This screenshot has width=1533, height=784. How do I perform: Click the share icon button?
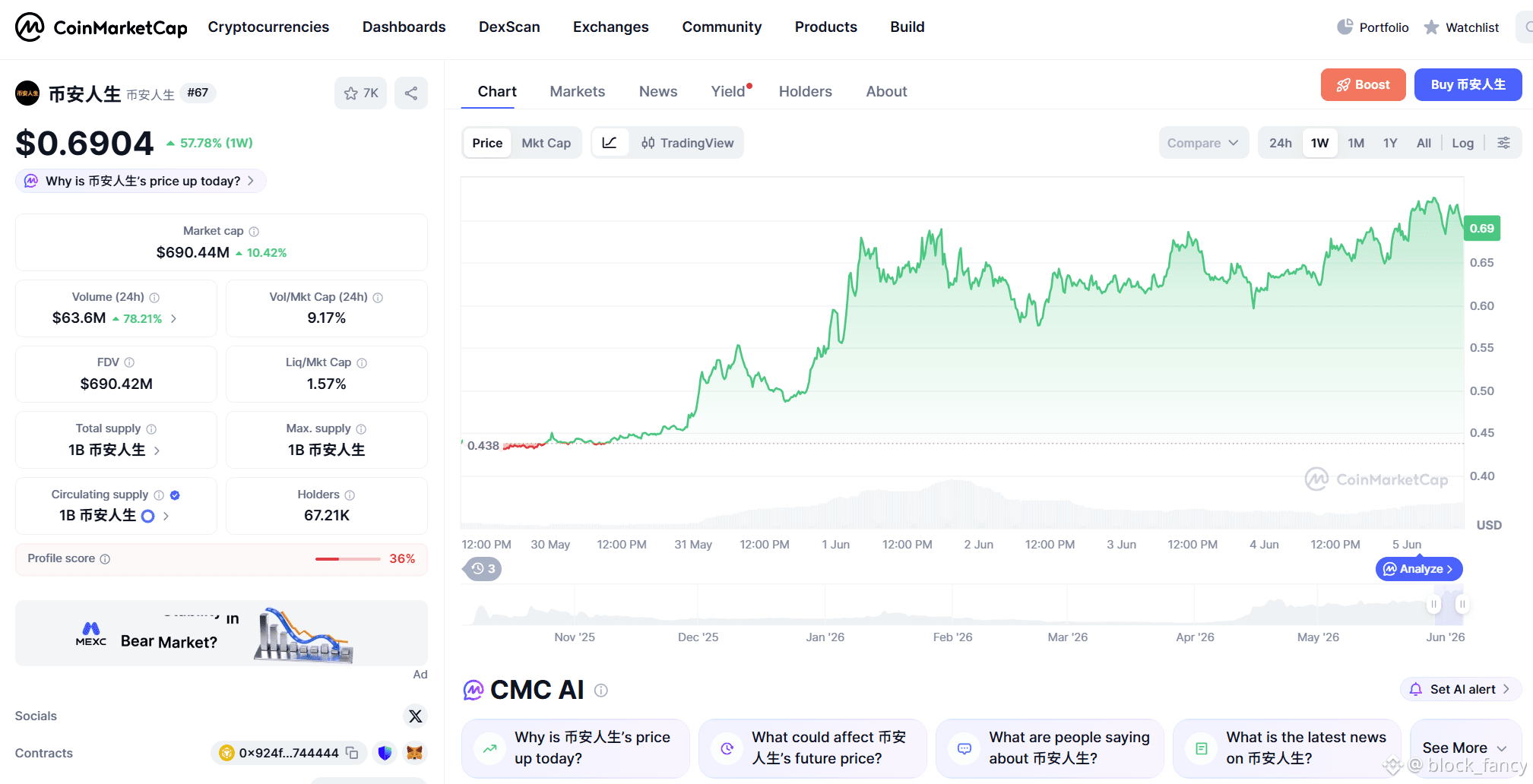411,93
